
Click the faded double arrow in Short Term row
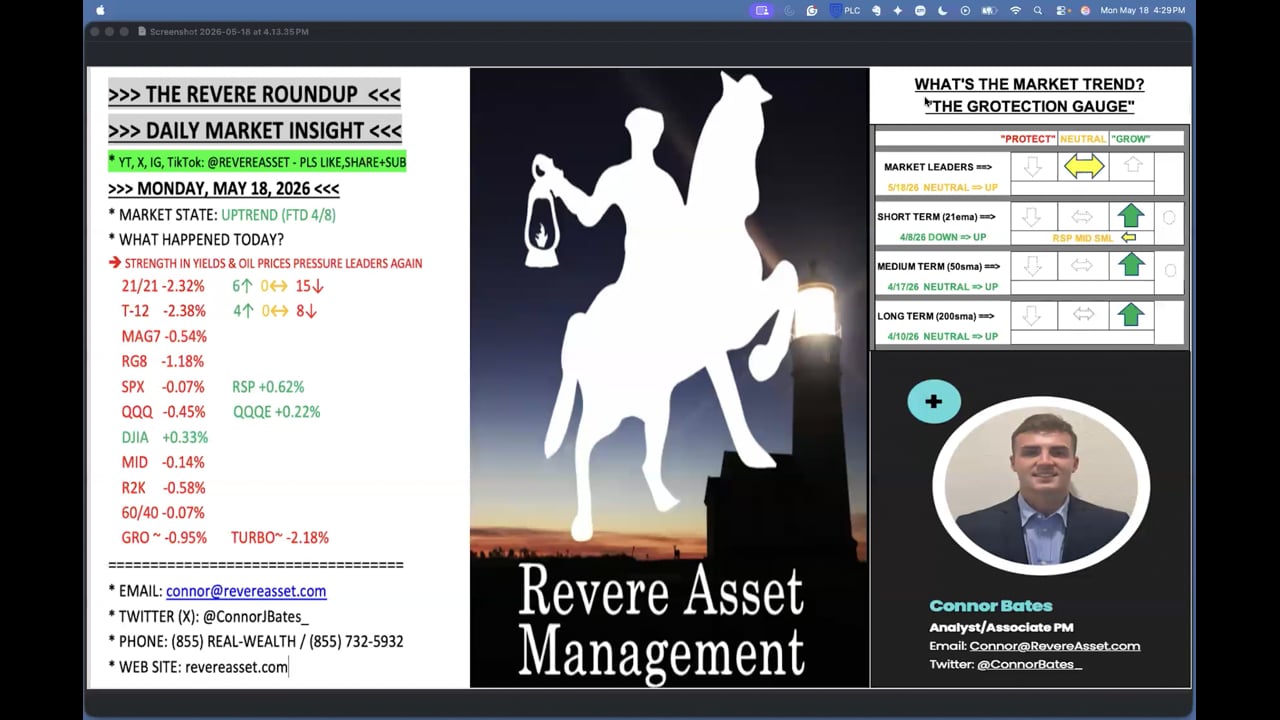pyautogui.click(x=1082, y=217)
